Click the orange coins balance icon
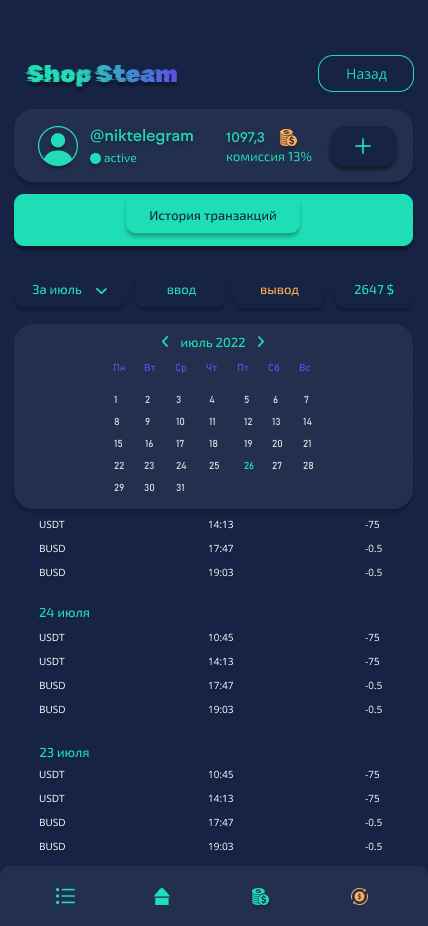This screenshot has width=428, height=926. pyautogui.click(x=288, y=138)
